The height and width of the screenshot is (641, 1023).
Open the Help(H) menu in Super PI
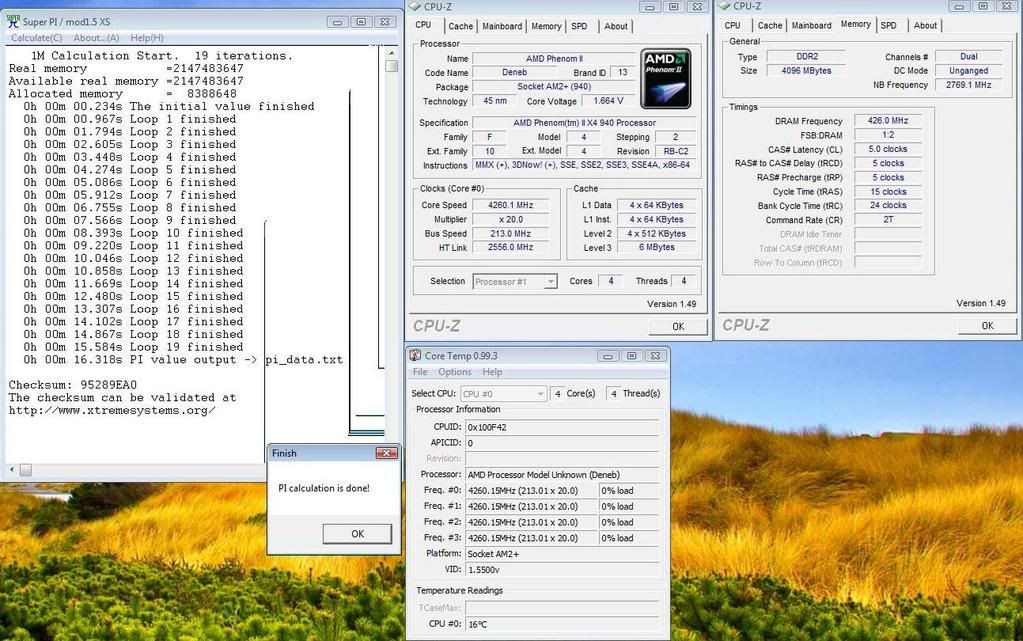pyautogui.click(x=147, y=38)
